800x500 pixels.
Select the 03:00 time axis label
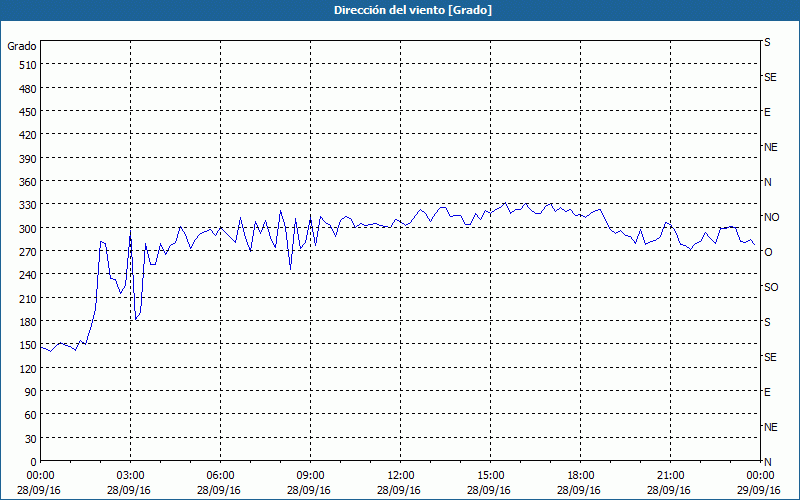(x=131, y=476)
